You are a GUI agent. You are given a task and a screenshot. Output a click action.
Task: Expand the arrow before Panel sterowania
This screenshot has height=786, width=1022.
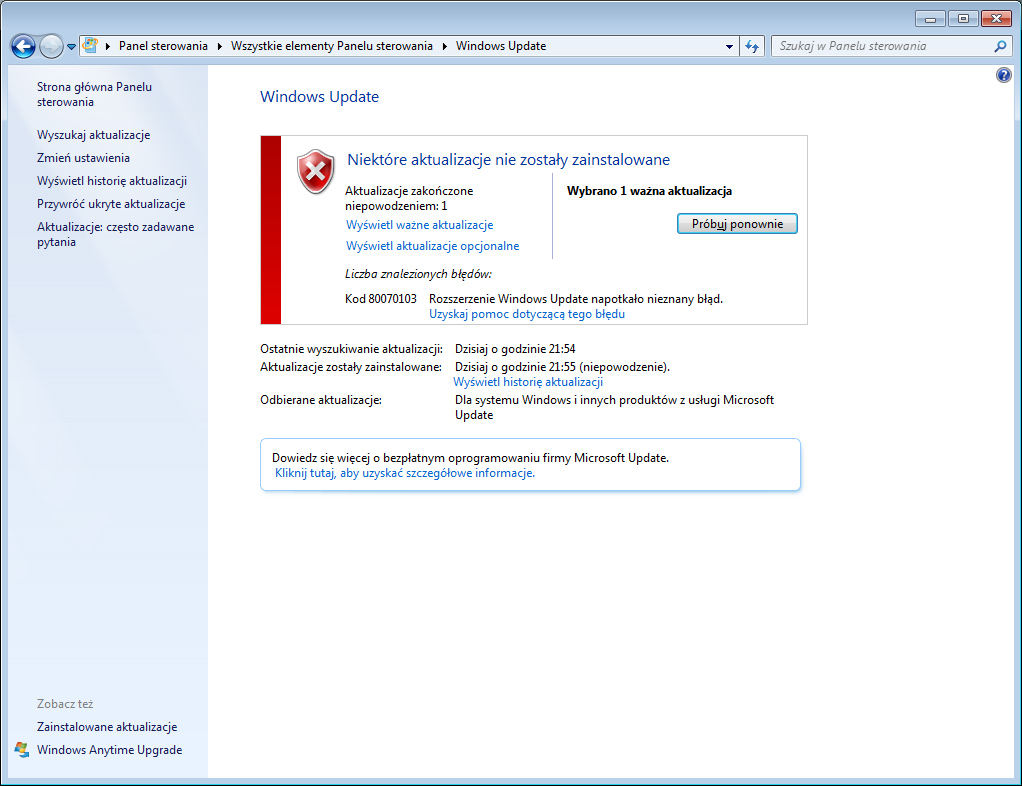click(108, 46)
